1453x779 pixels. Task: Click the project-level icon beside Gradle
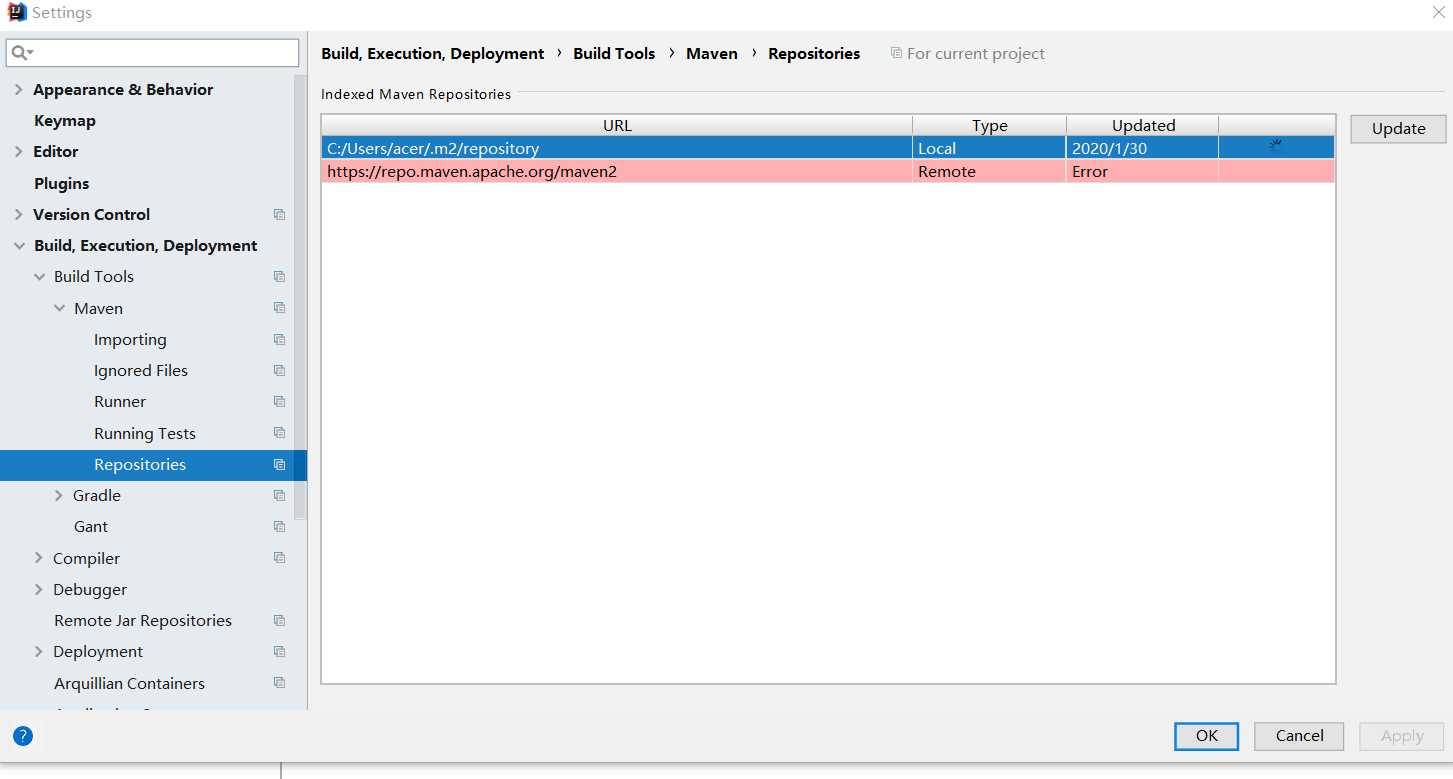pyautogui.click(x=279, y=496)
